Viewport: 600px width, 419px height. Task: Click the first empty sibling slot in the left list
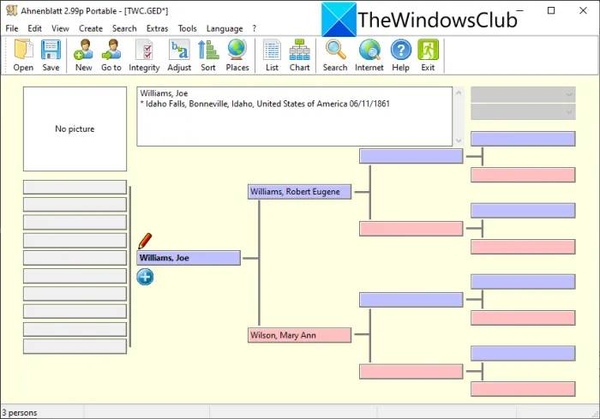[x=75, y=187]
